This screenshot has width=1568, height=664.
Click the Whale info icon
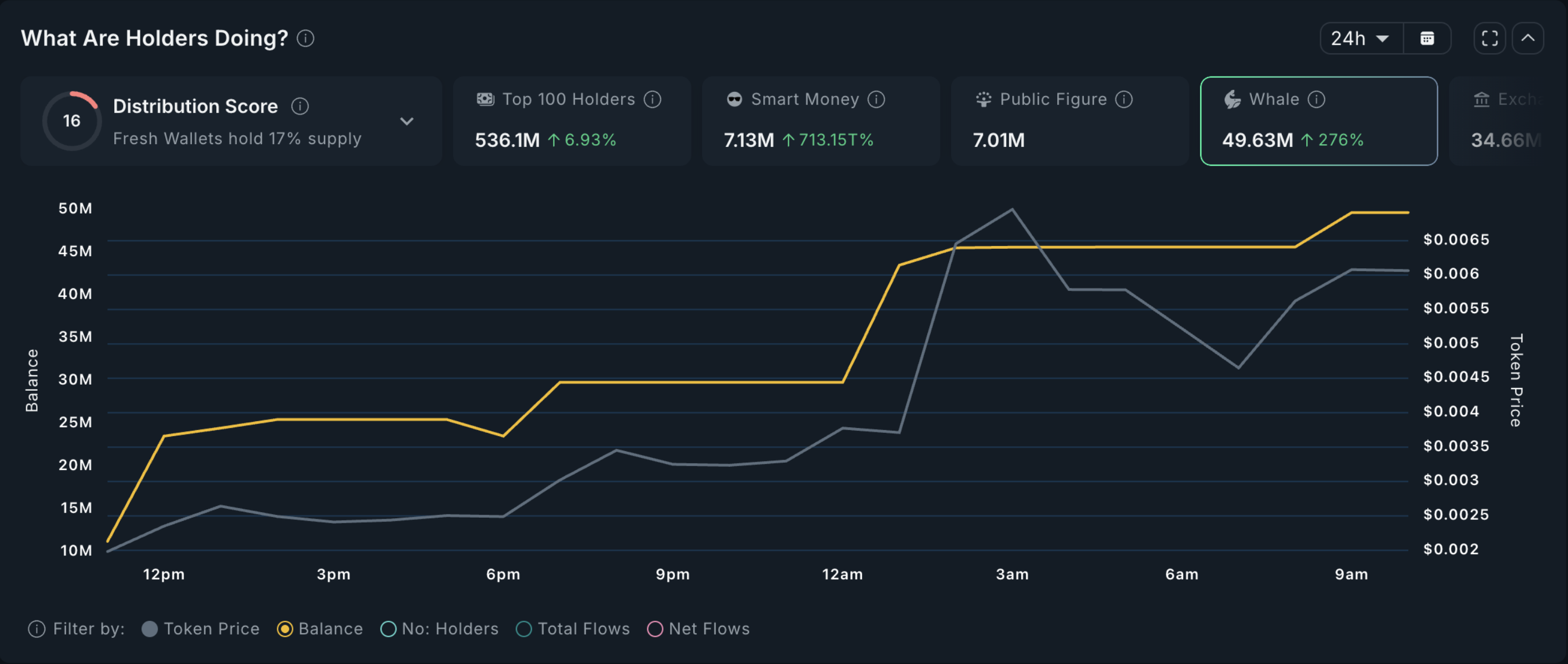pos(1316,99)
